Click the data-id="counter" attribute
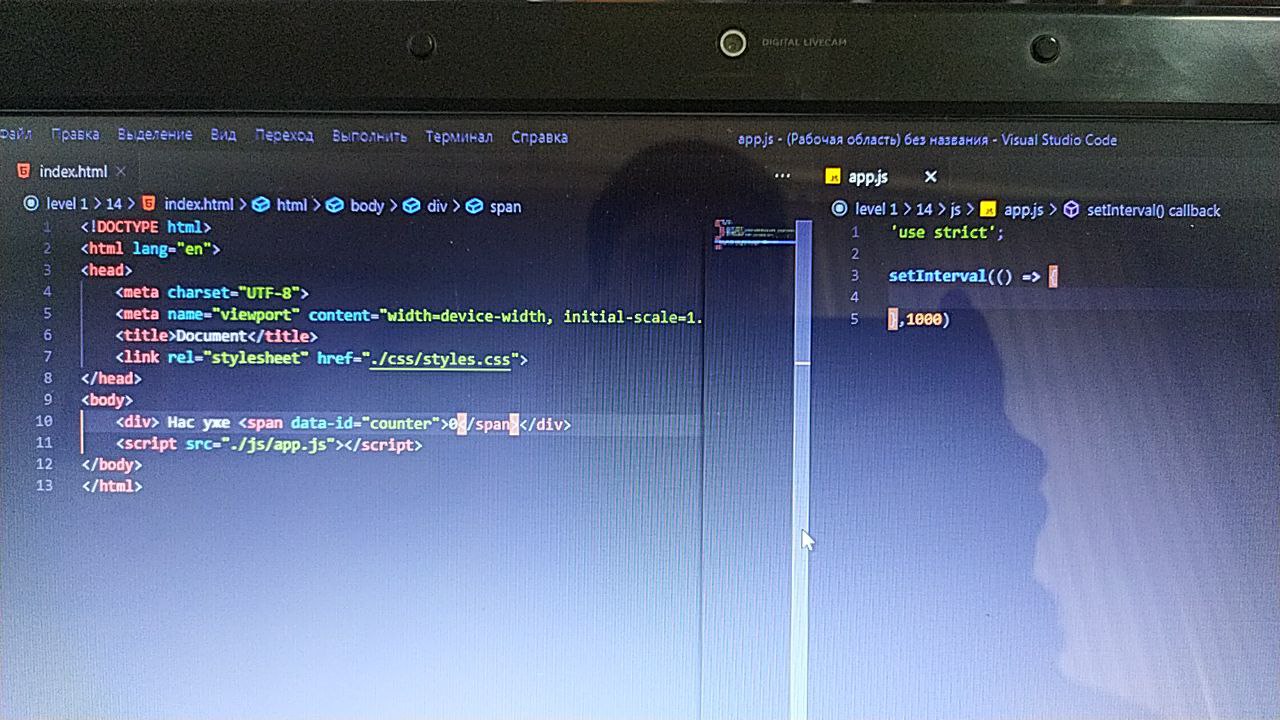 click(364, 424)
